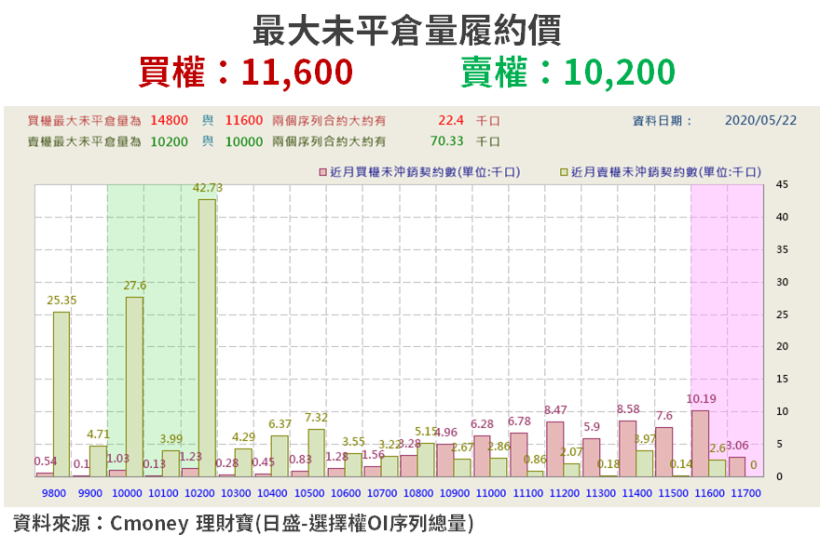Image resolution: width=820 pixels, height=548 pixels.
Task: Click the pink call open-interest legend swatch
Action: tap(323, 172)
